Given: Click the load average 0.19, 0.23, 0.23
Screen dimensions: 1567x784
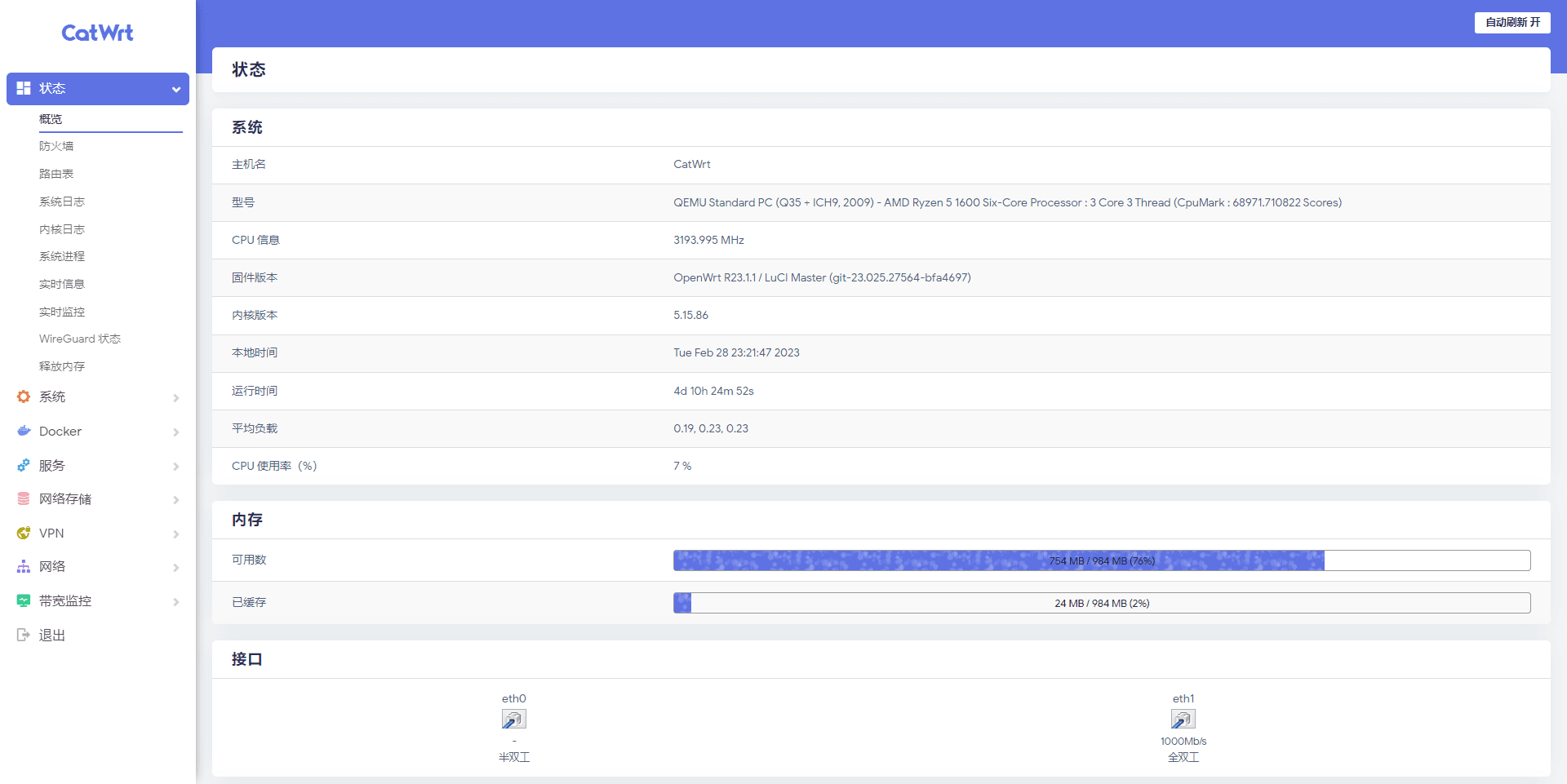Looking at the screenshot, I should (711, 428).
